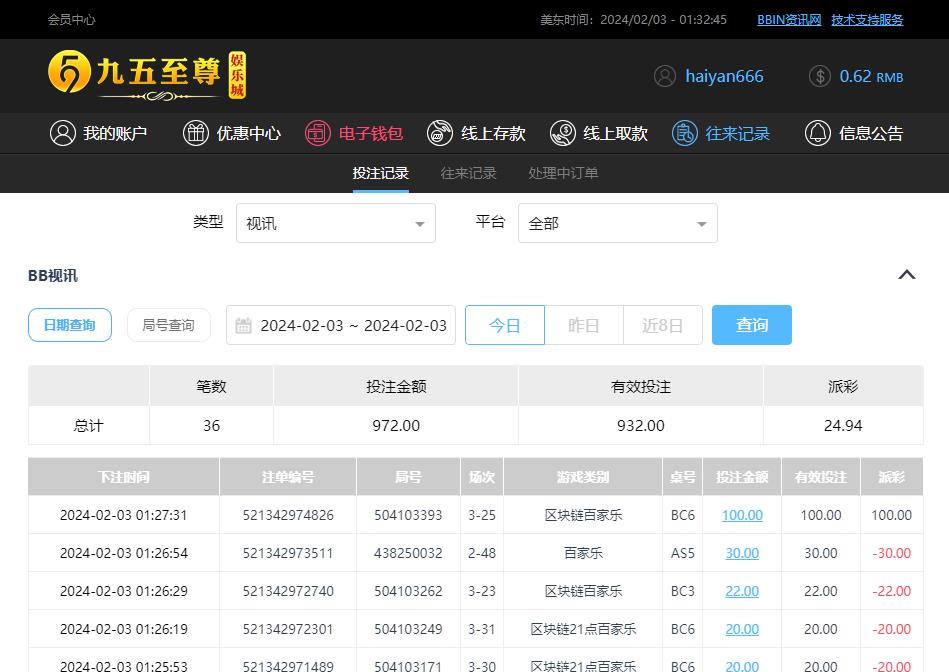Click the 我的账户 person icon

[63, 133]
